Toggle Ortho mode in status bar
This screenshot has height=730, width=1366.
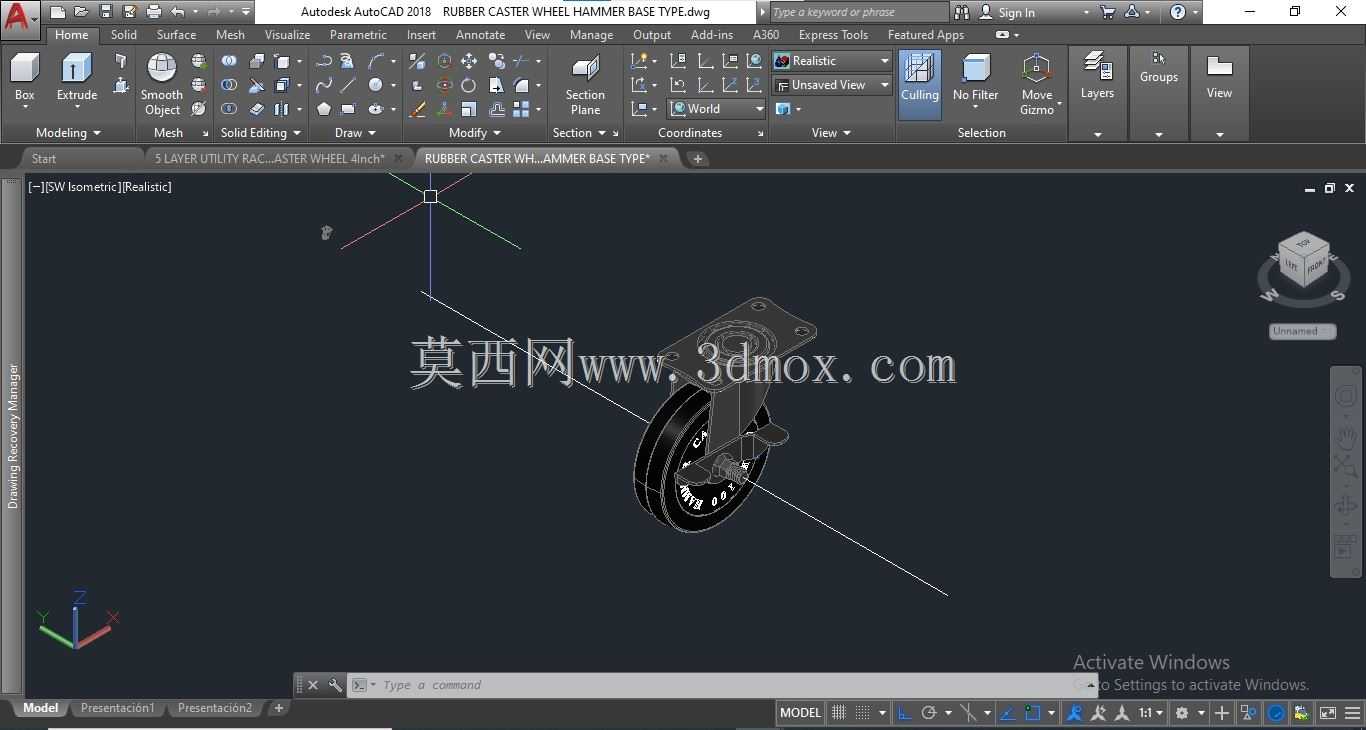pos(905,713)
